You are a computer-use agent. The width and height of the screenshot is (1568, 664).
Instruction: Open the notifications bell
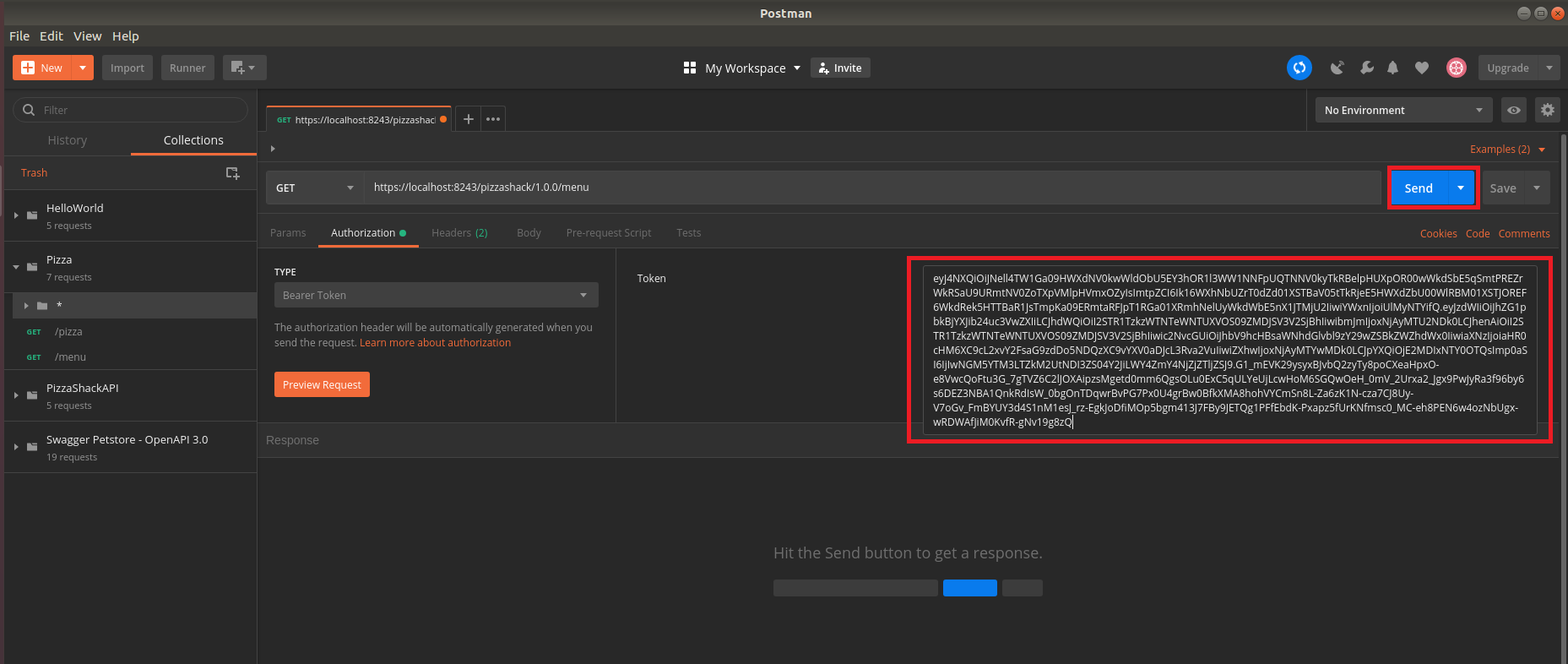[1393, 68]
